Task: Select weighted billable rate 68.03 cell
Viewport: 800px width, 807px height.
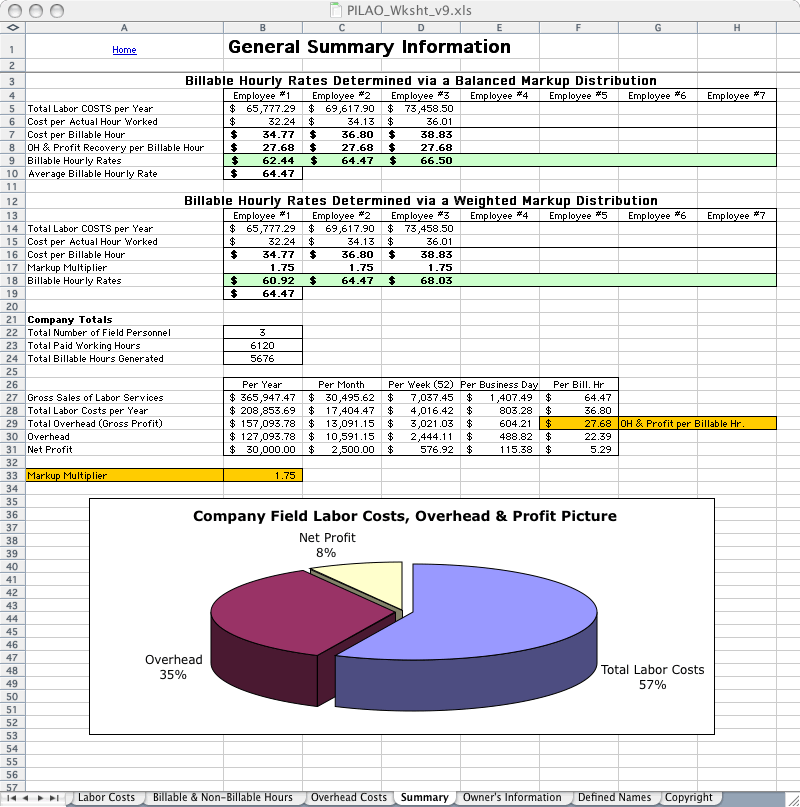Action: click(421, 280)
